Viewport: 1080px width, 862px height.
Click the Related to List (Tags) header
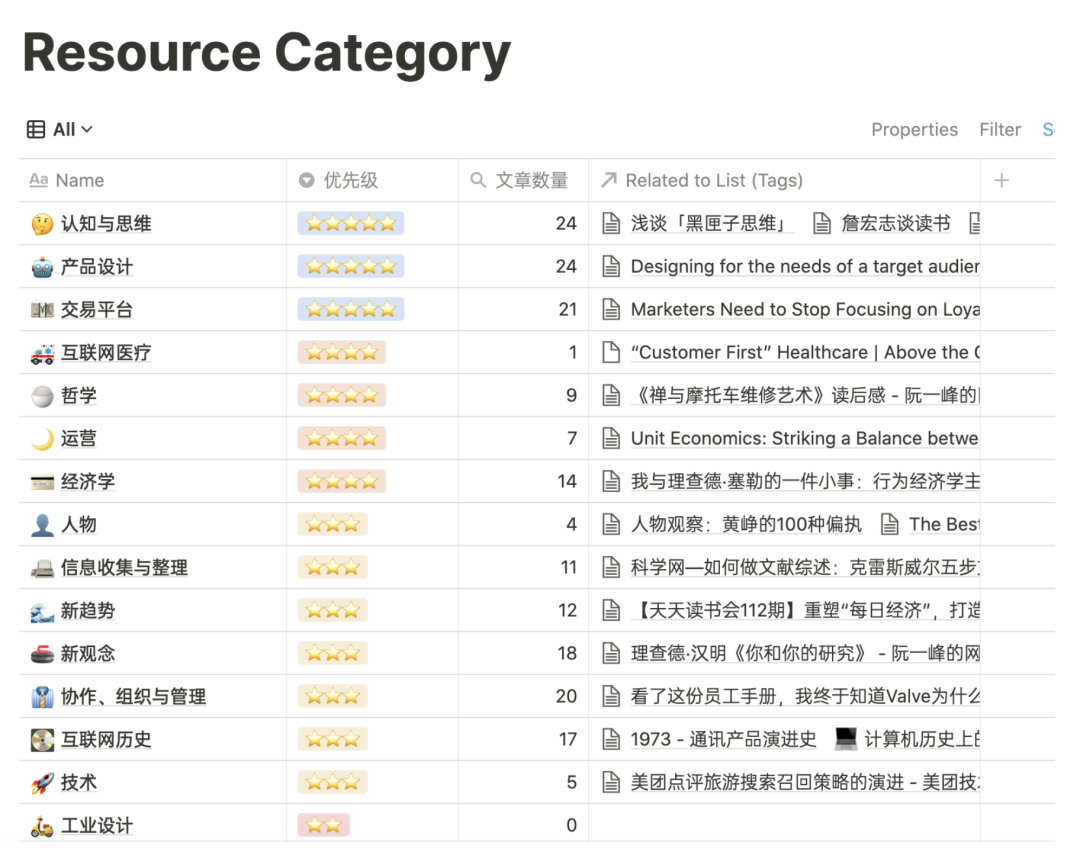(785, 181)
